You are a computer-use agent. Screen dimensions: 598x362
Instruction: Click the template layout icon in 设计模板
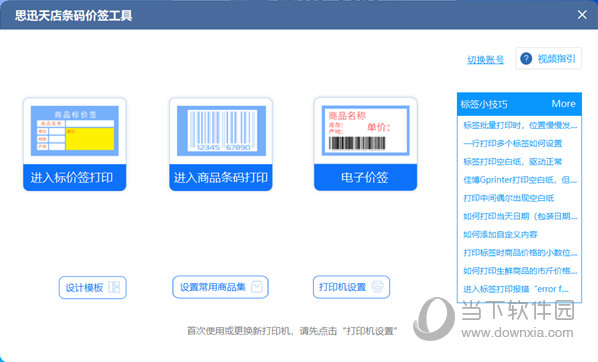114,287
